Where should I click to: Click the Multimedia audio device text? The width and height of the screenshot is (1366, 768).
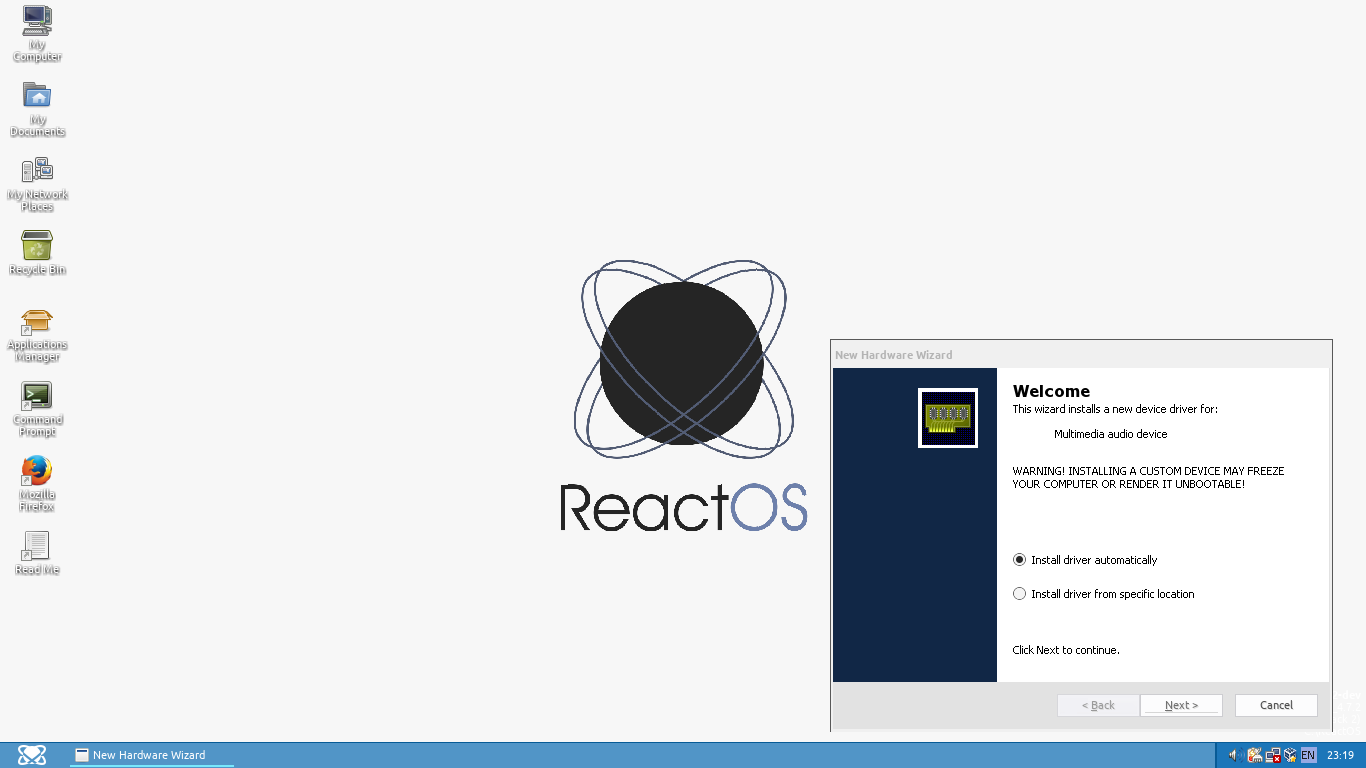(x=1111, y=434)
